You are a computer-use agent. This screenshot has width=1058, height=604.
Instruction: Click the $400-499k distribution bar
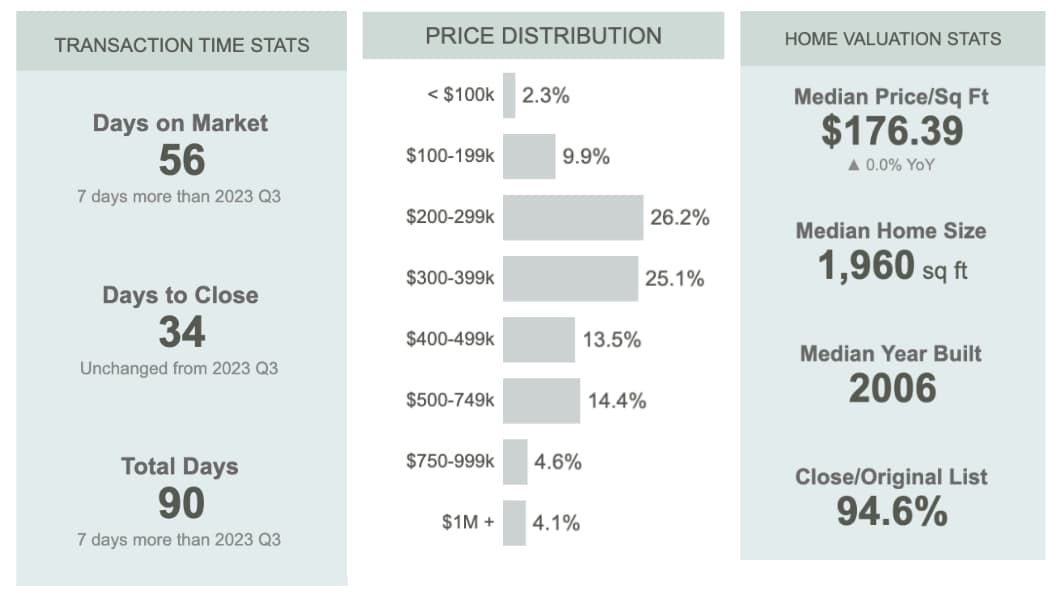539,340
